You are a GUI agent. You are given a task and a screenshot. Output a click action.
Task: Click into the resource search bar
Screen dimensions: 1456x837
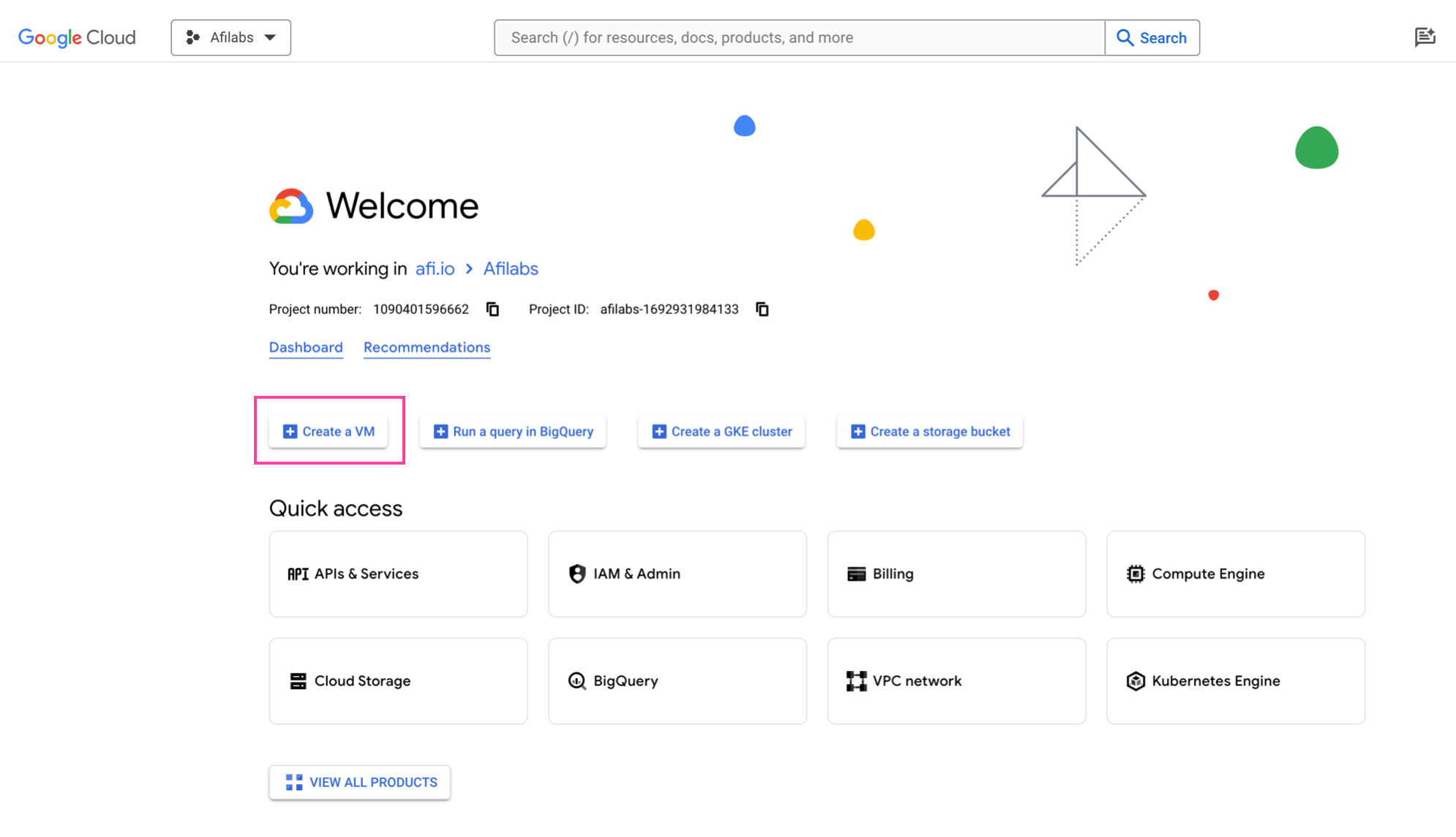point(798,37)
